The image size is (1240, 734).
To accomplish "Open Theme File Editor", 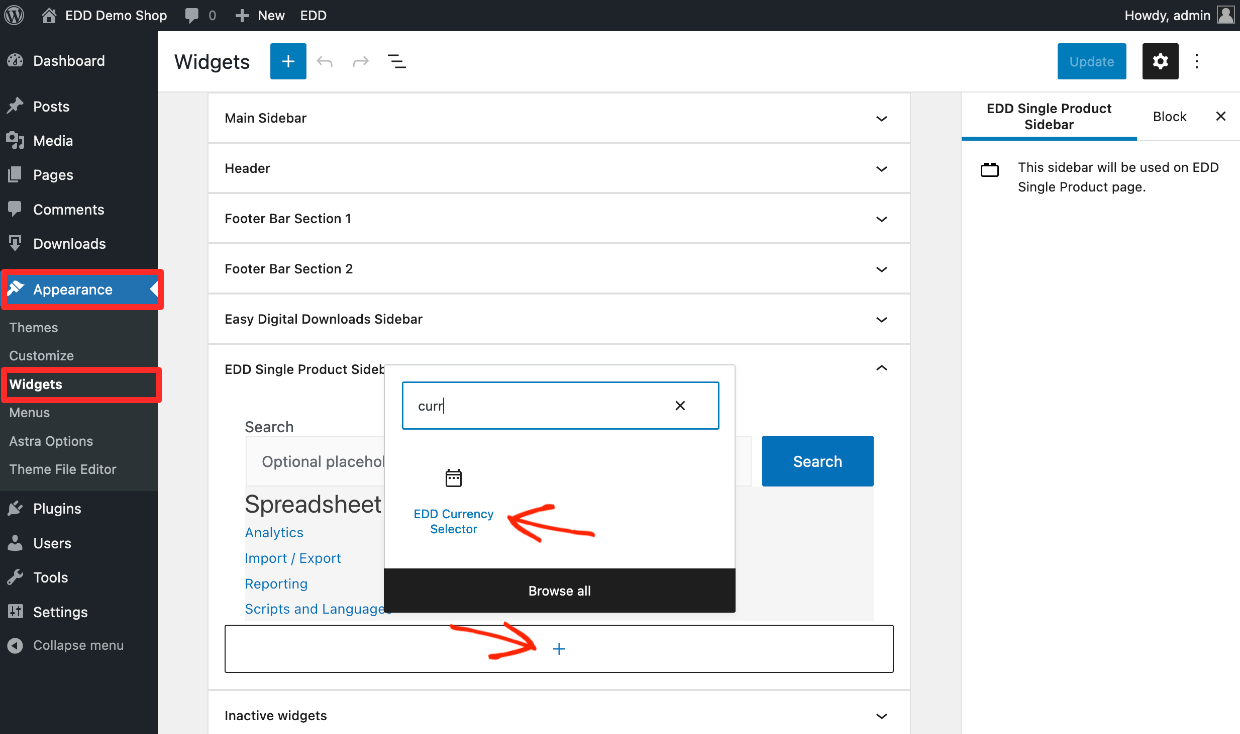I will click(x=63, y=469).
